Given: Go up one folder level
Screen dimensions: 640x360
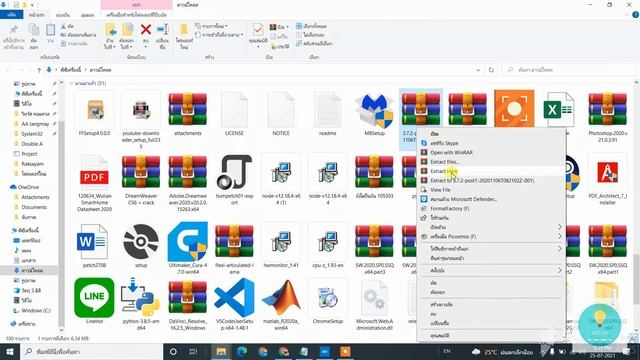Looking at the screenshot, I should pyautogui.click(x=39, y=70).
